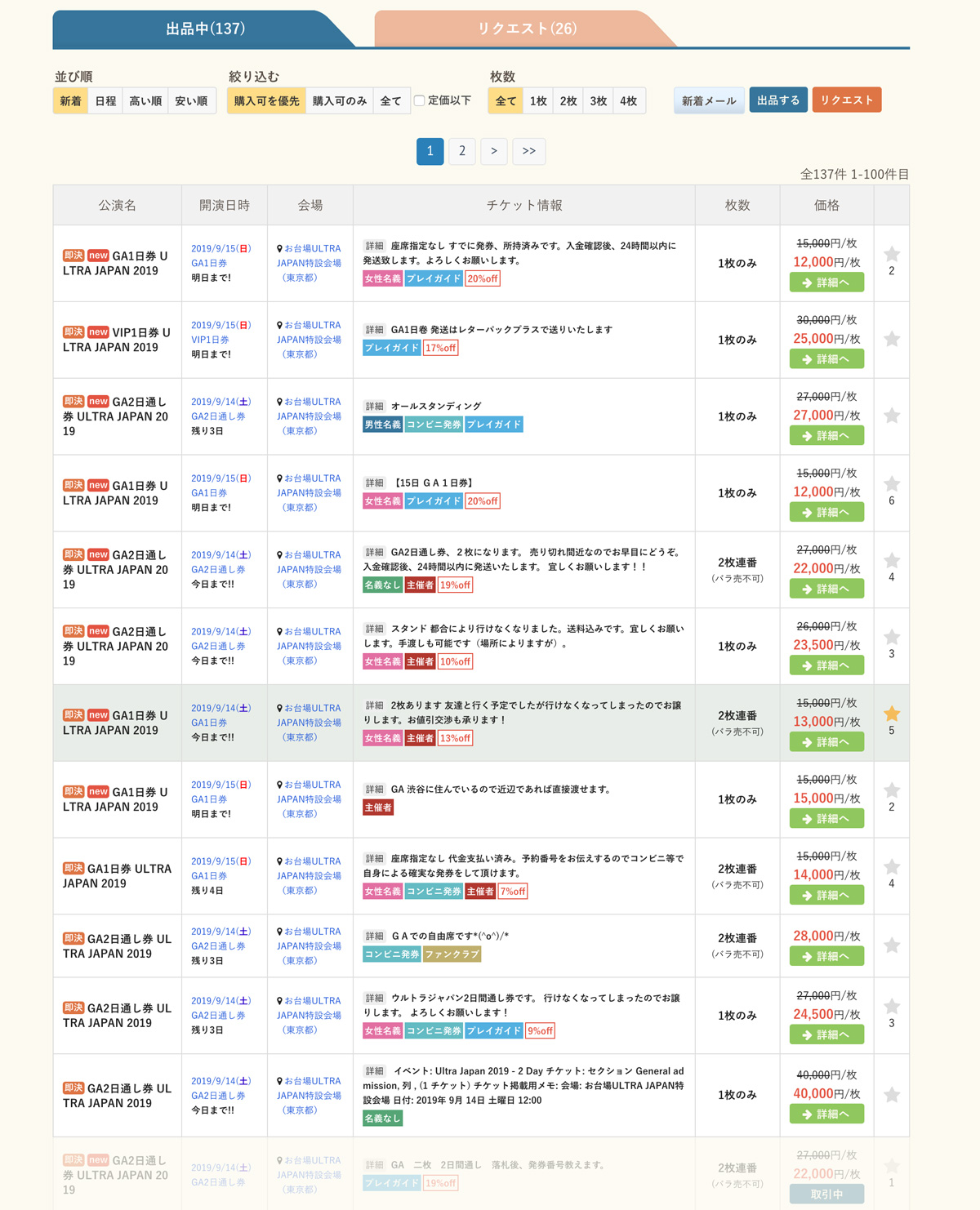The image size is (980, 1210).
Task: Filter ticket count to 4枚
Action: click(628, 100)
